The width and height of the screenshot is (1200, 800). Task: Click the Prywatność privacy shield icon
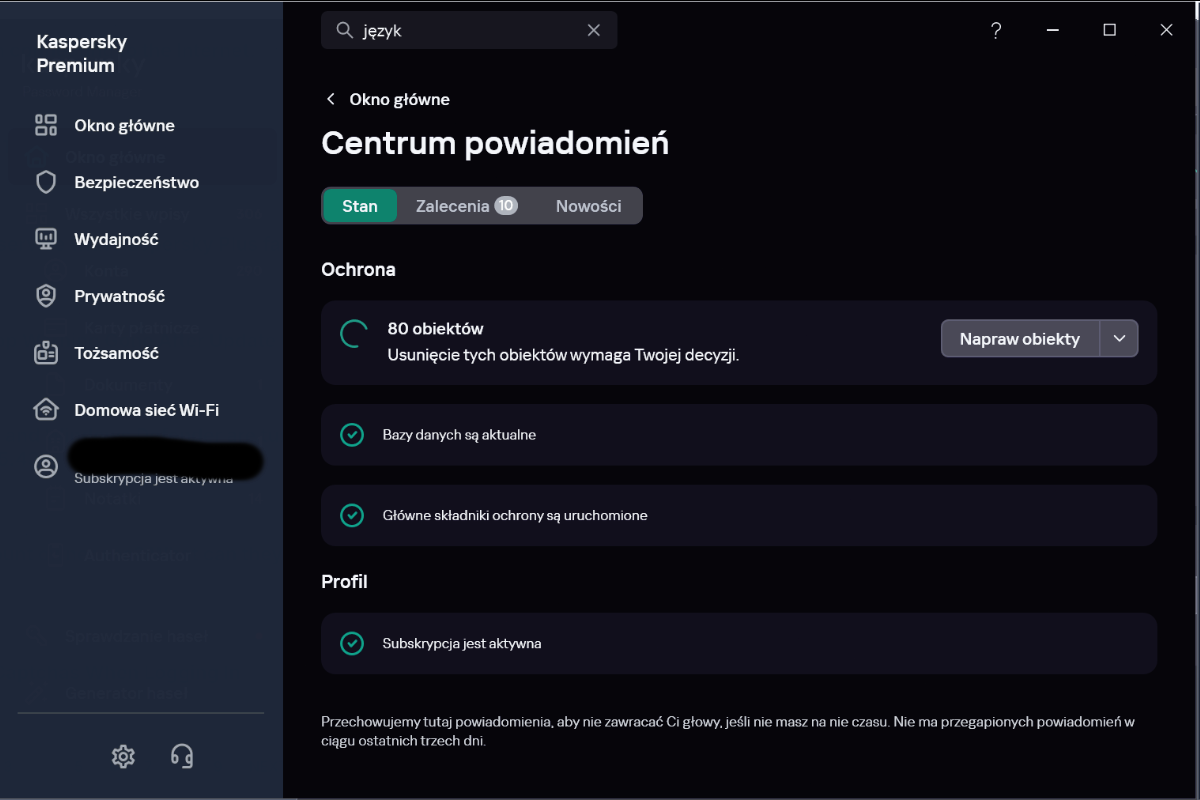46,296
